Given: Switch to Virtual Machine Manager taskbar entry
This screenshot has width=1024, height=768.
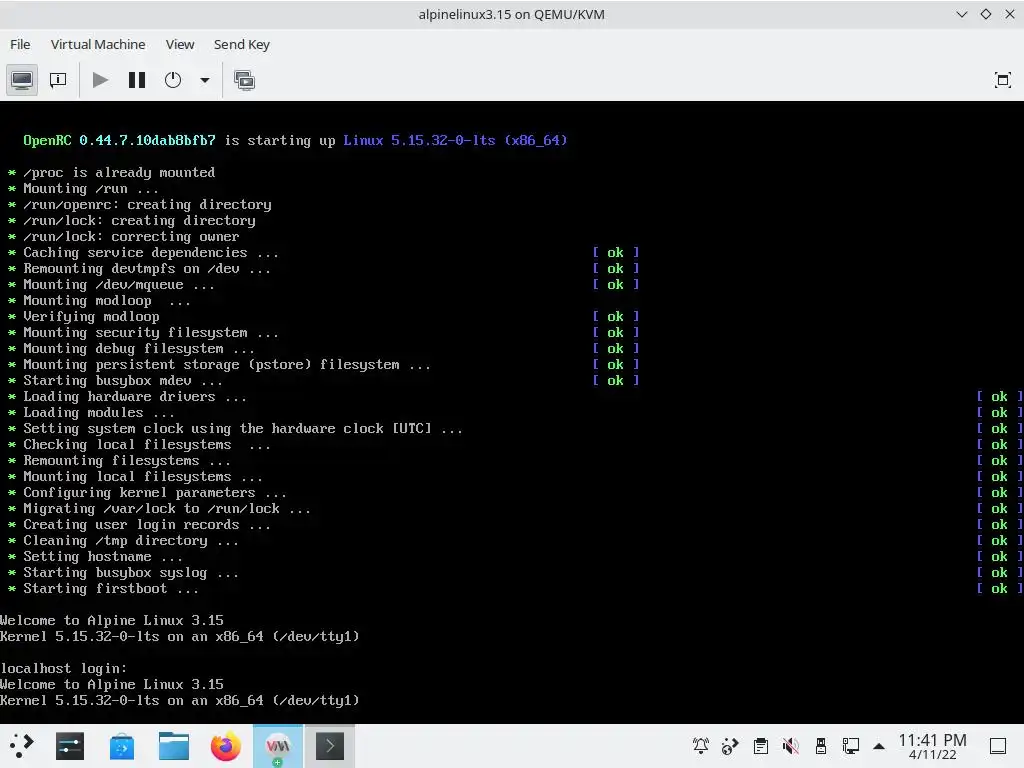Looking at the screenshot, I should pos(278,746).
